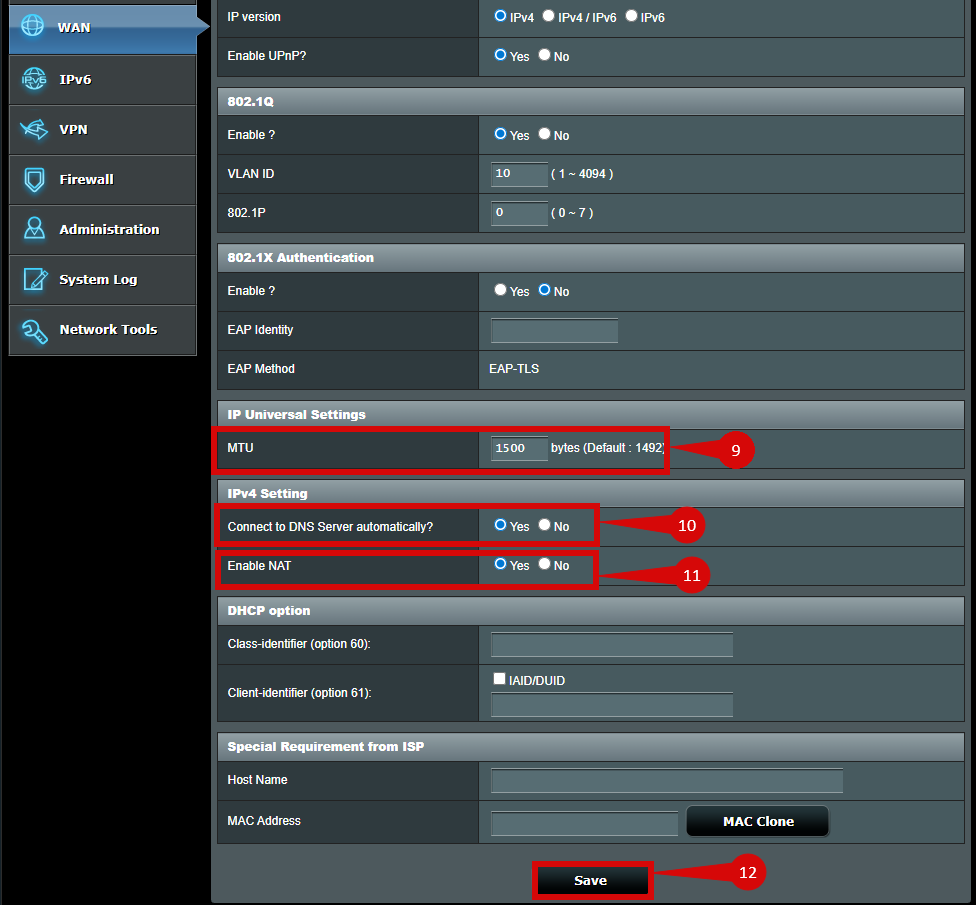Enable 802.1X Authentication with Yes
Screen dimensions: 976x905
click(501, 290)
